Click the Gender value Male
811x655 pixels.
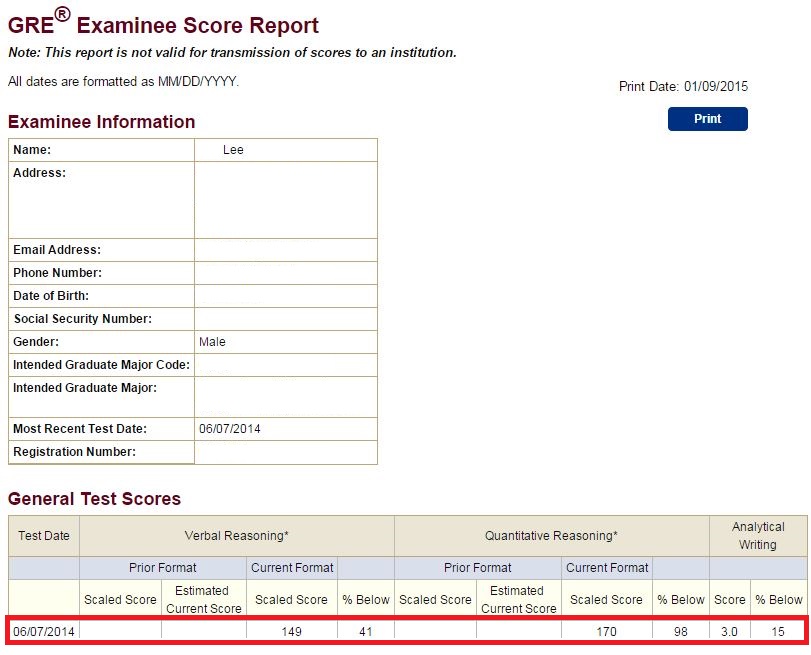click(x=212, y=342)
